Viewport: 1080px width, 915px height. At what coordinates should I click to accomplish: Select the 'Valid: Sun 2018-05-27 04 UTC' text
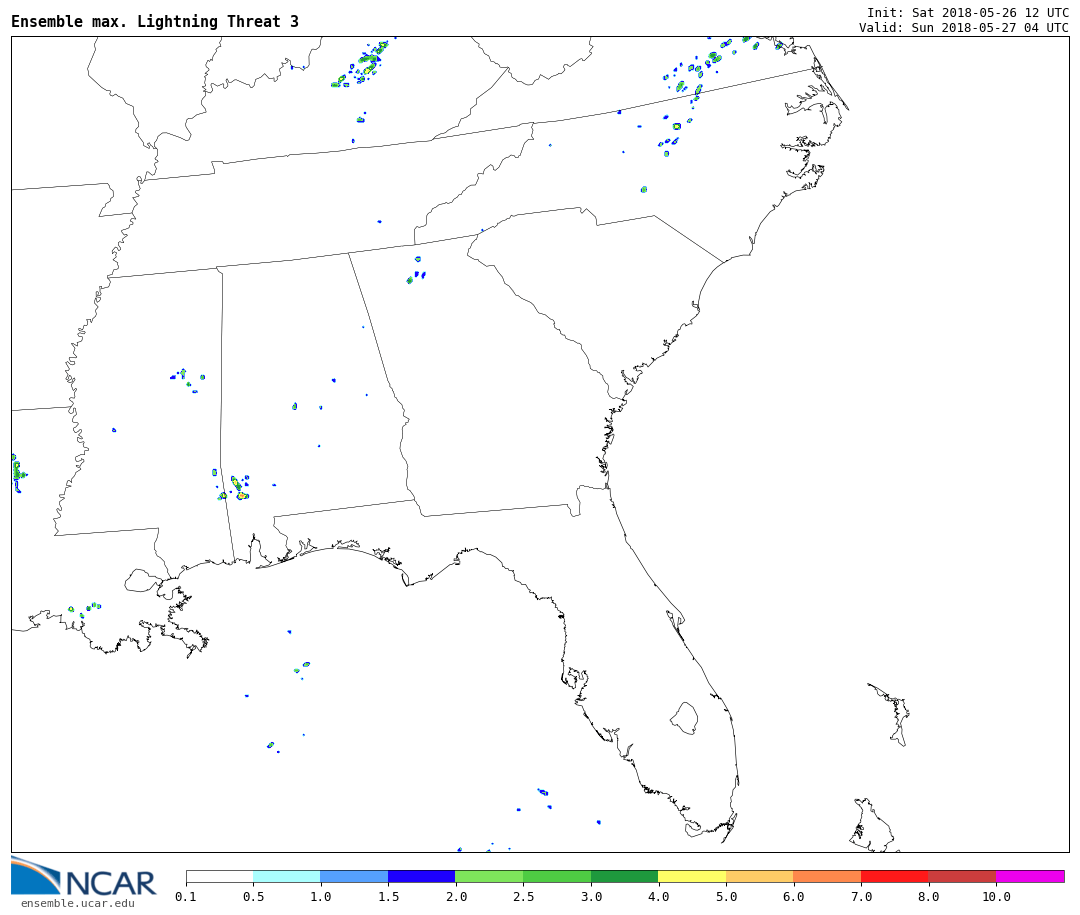tap(964, 28)
